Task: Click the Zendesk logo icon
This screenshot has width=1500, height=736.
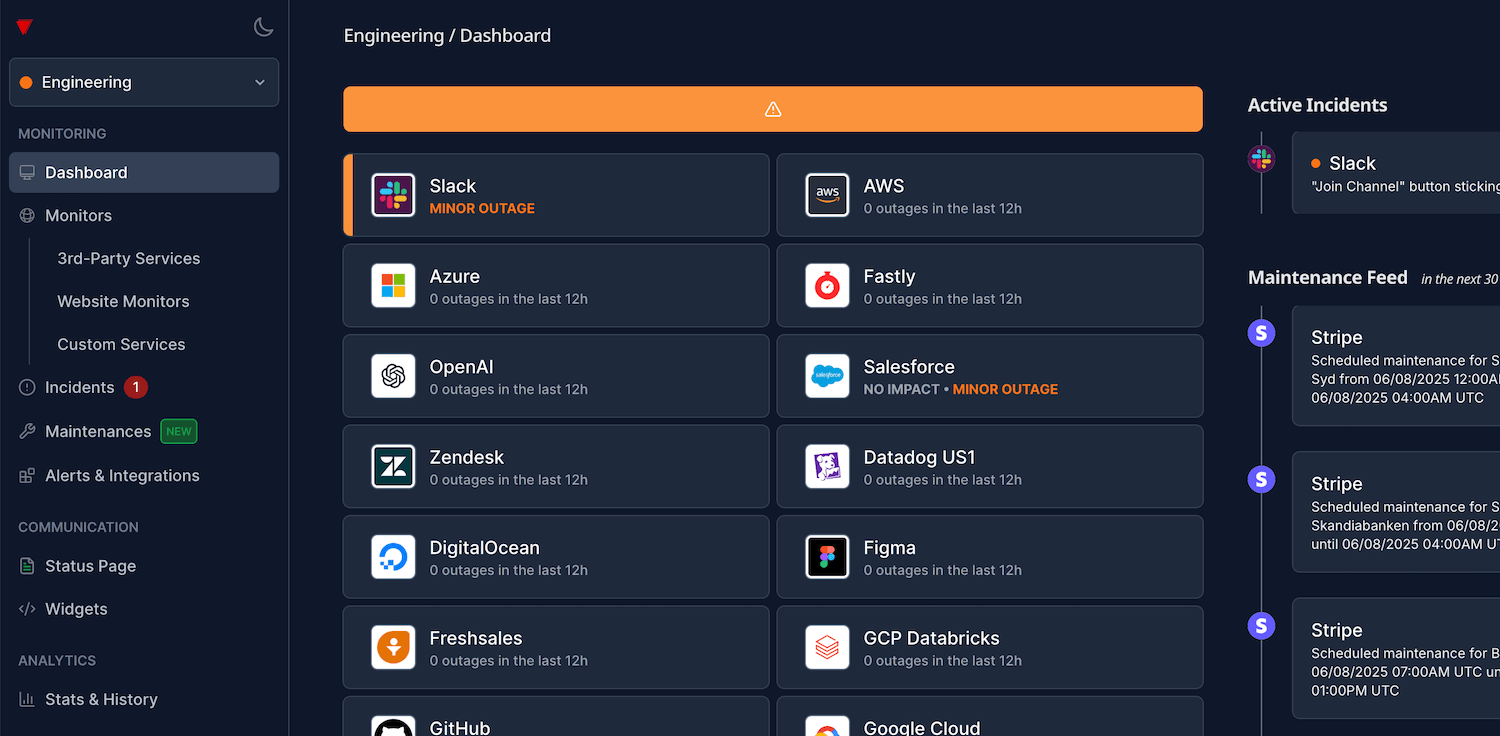Action: point(393,466)
